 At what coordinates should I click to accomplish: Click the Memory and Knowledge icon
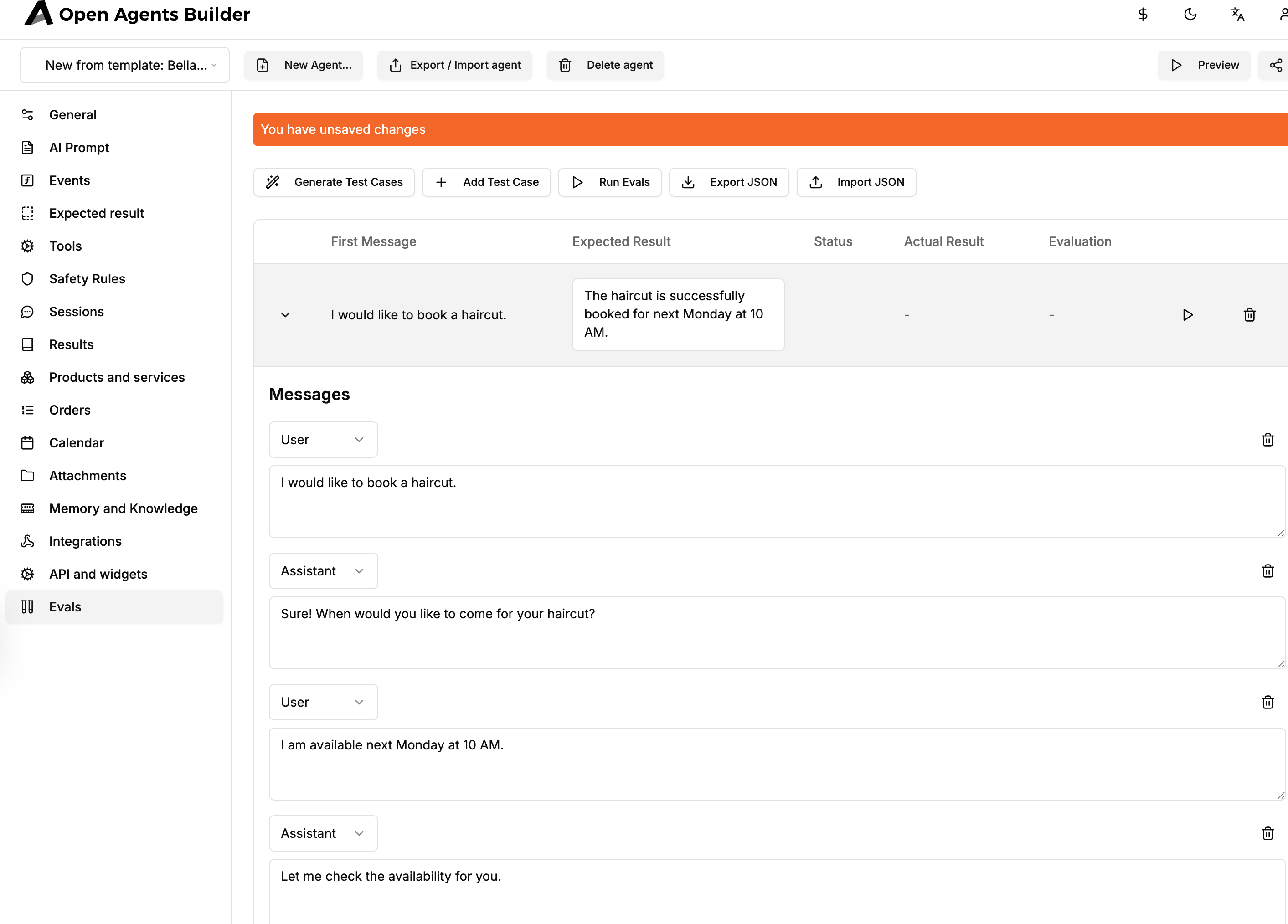27,508
